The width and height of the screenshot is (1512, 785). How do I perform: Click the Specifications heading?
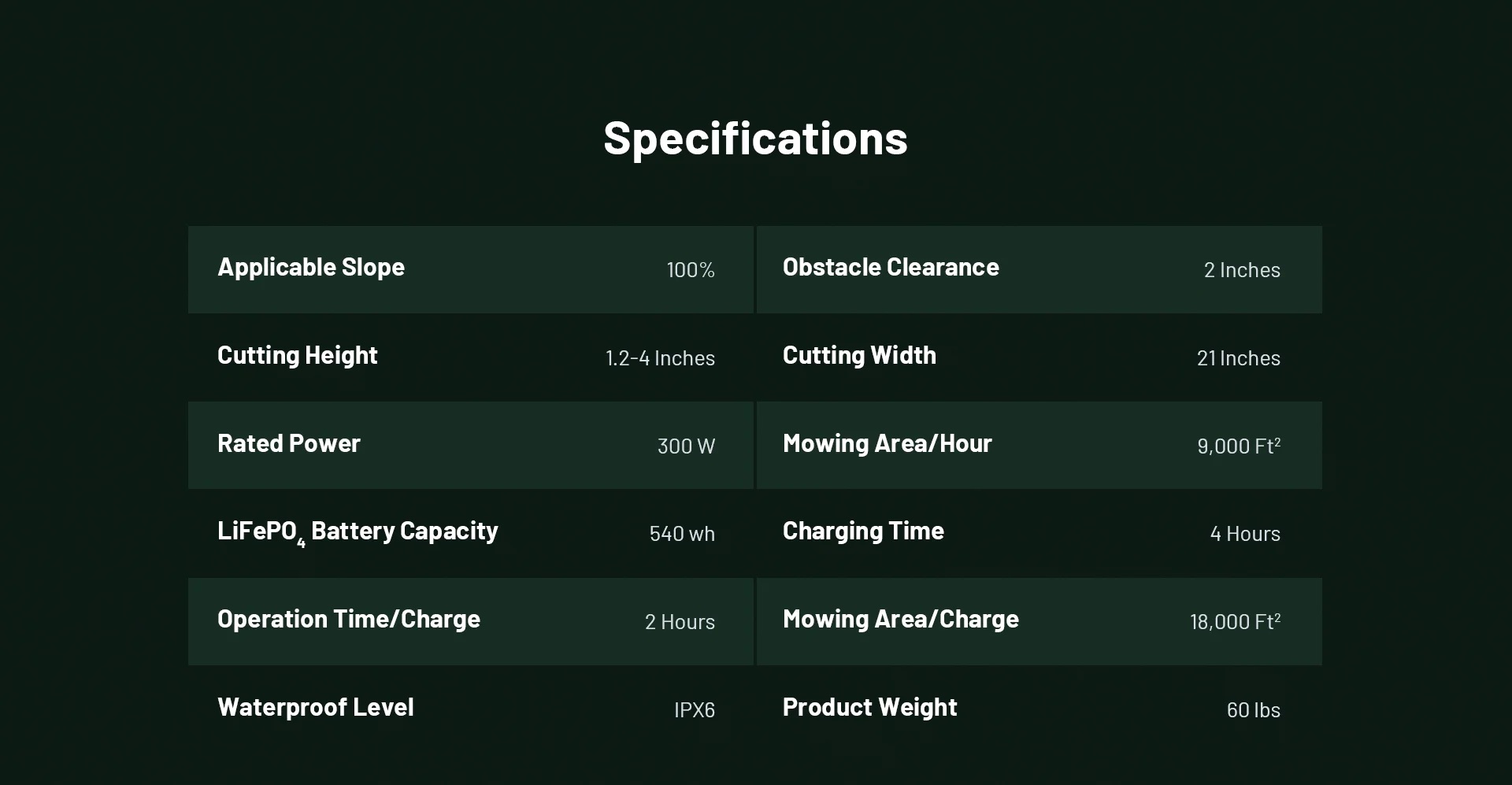coord(755,139)
